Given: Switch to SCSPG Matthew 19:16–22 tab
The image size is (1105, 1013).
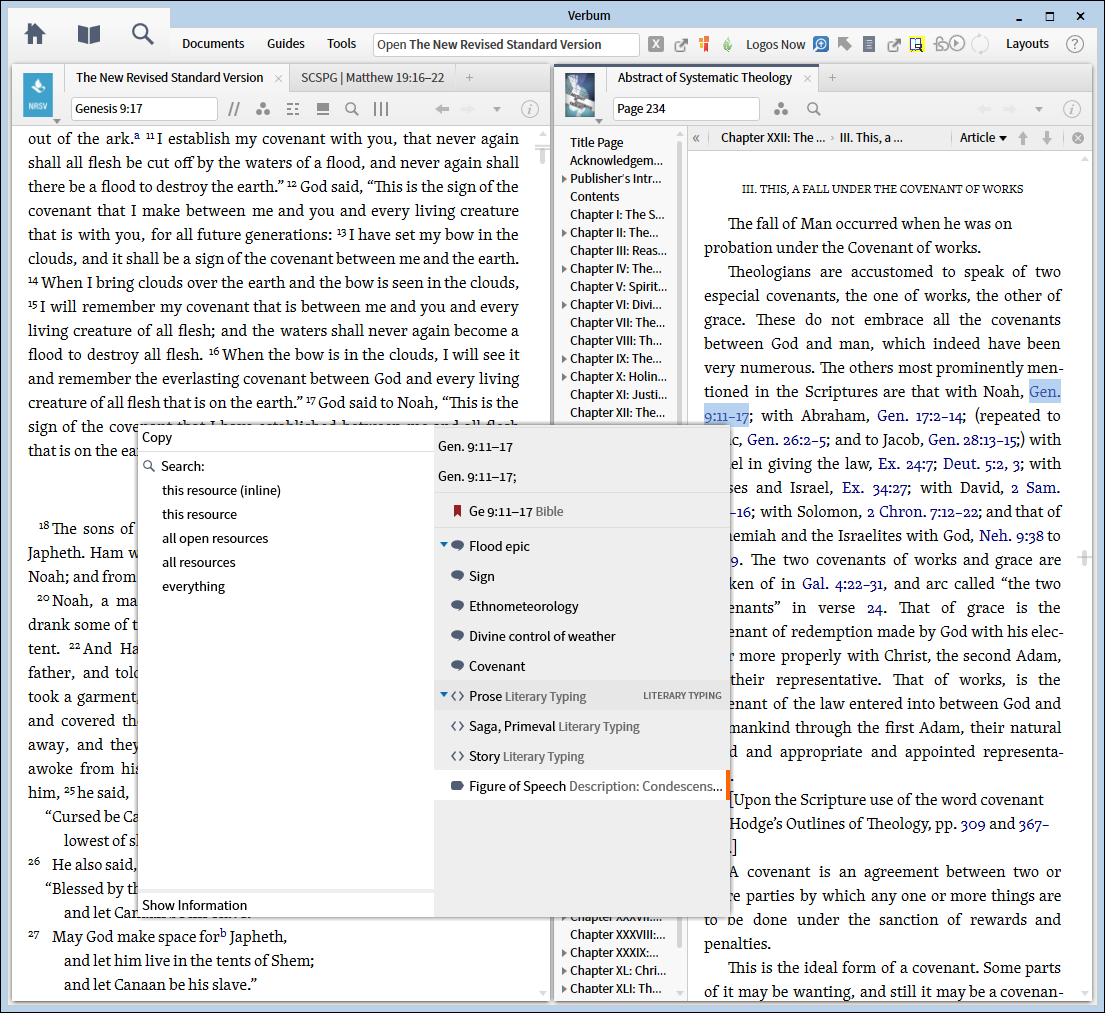Looking at the screenshot, I should tap(372, 78).
